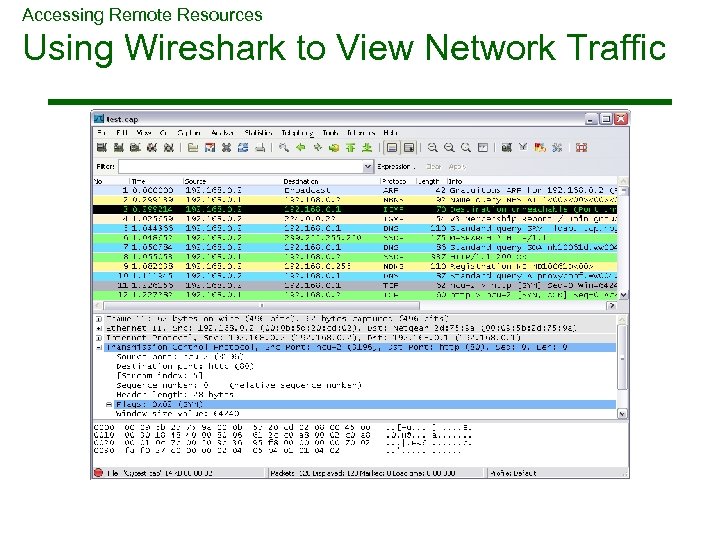
Task: Open the Help menu
Action: (x=390, y=133)
